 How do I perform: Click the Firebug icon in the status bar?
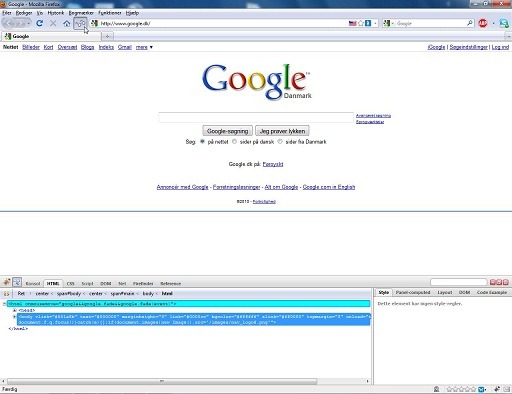pyautogui.click(x=497, y=389)
